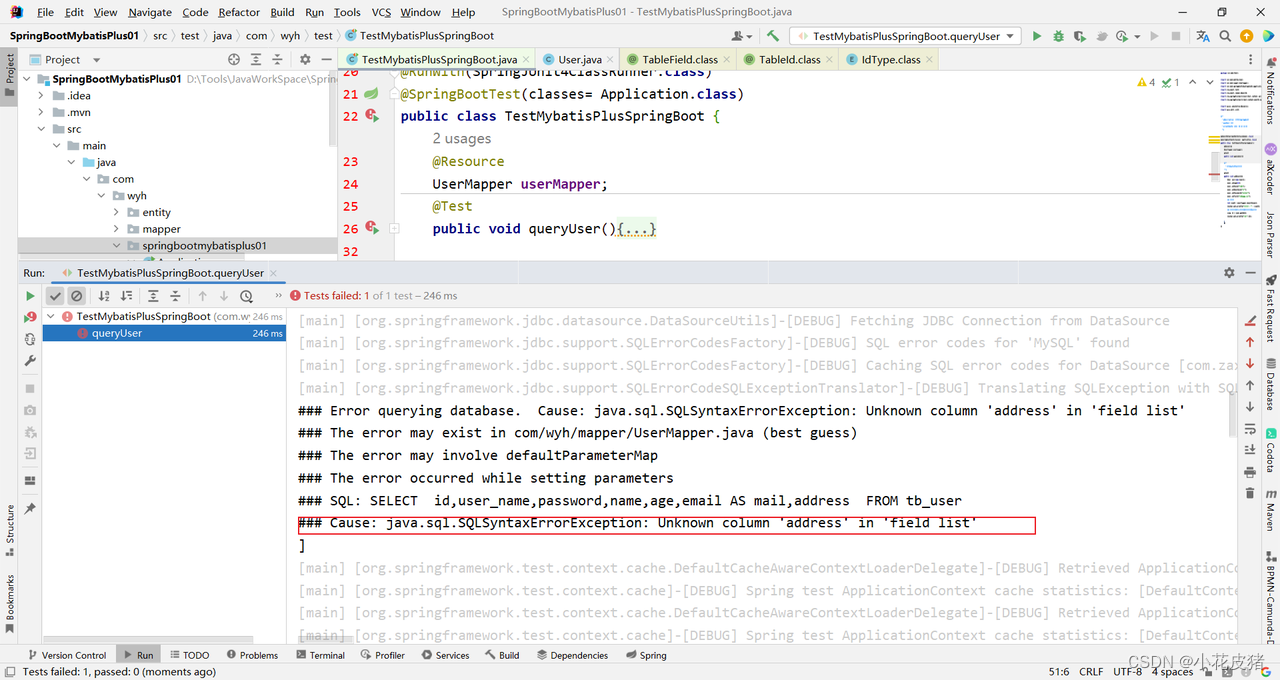Click the run gutter icon next to queryUser method
Screen dimensions: 1280x680
point(372,228)
